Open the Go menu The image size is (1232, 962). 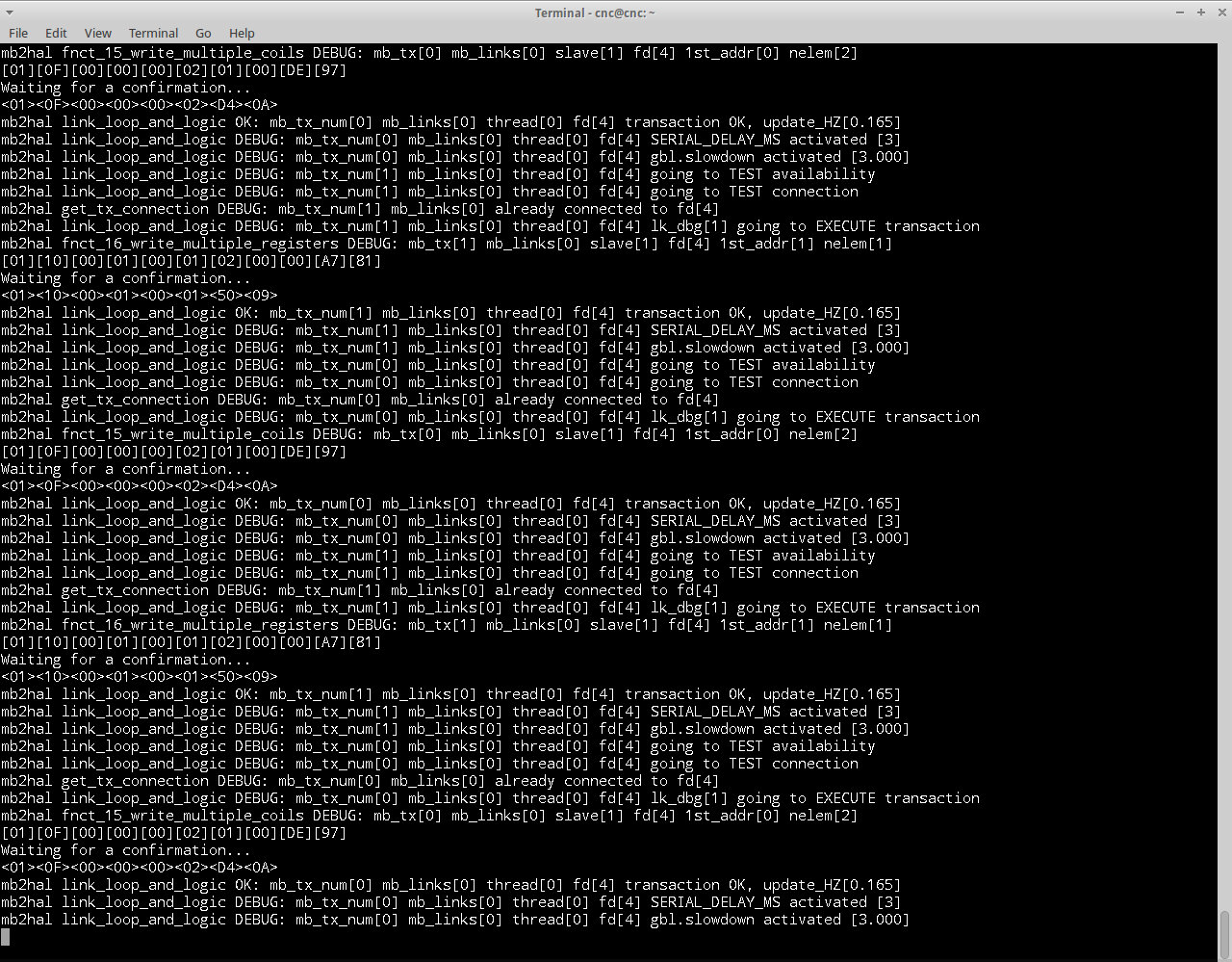[203, 33]
